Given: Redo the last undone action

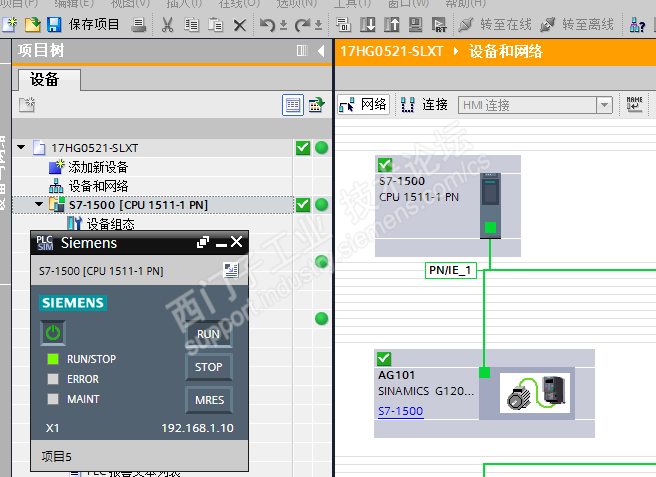Looking at the screenshot, I should click(302, 25).
